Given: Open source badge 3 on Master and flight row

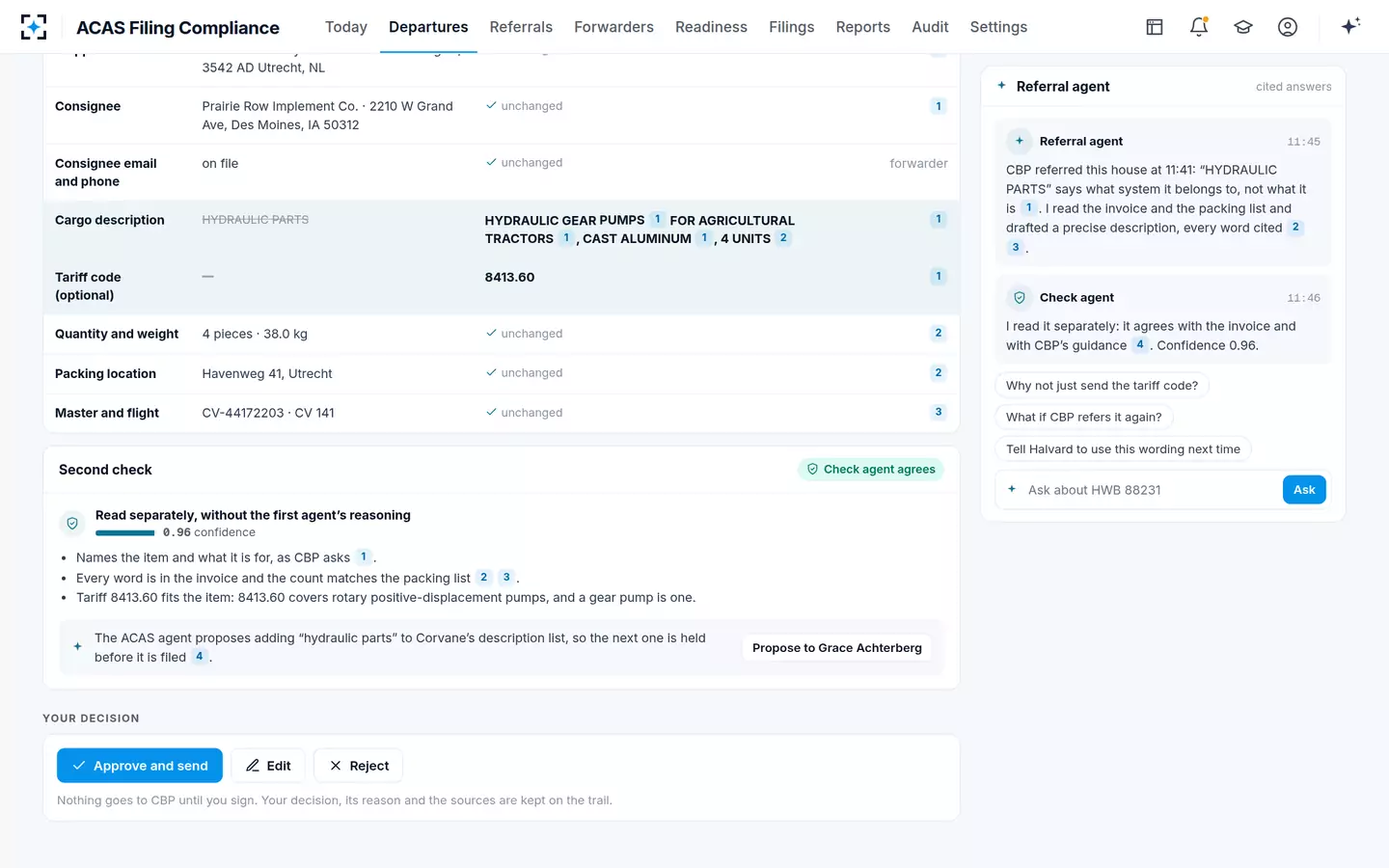Looking at the screenshot, I should [x=939, y=412].
